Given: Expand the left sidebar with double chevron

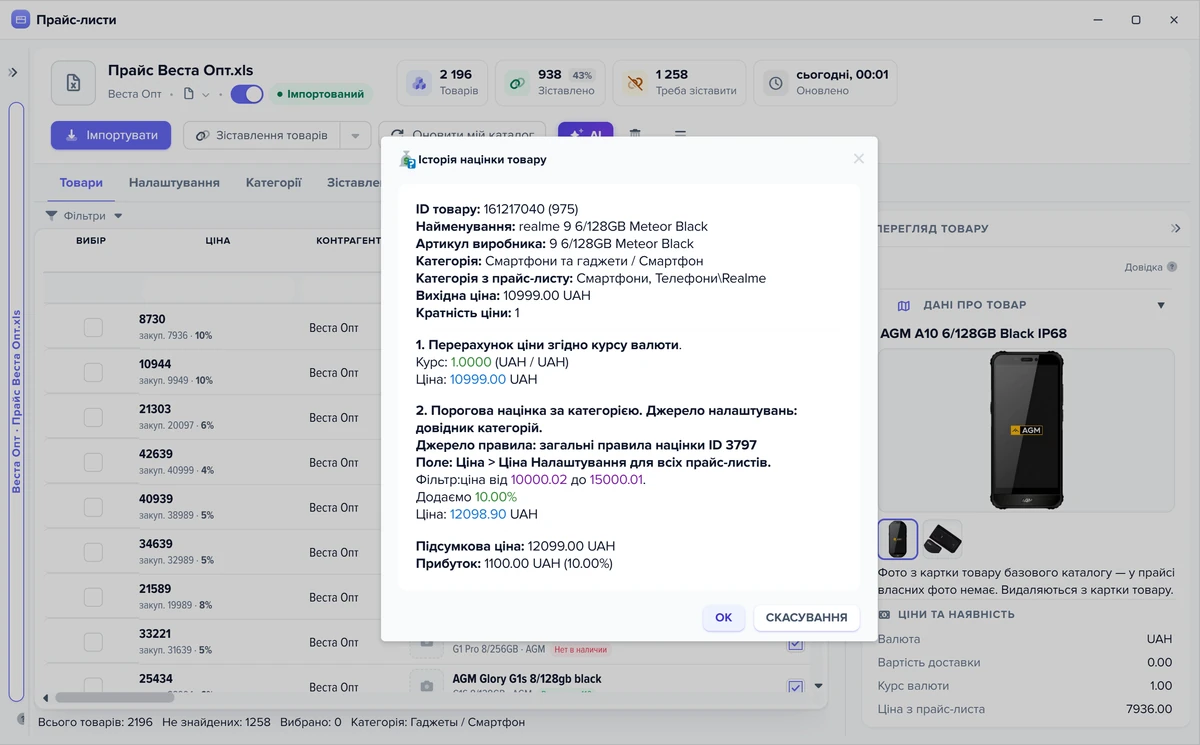Looking at the screenshot, I should click(x=13, y=72).
